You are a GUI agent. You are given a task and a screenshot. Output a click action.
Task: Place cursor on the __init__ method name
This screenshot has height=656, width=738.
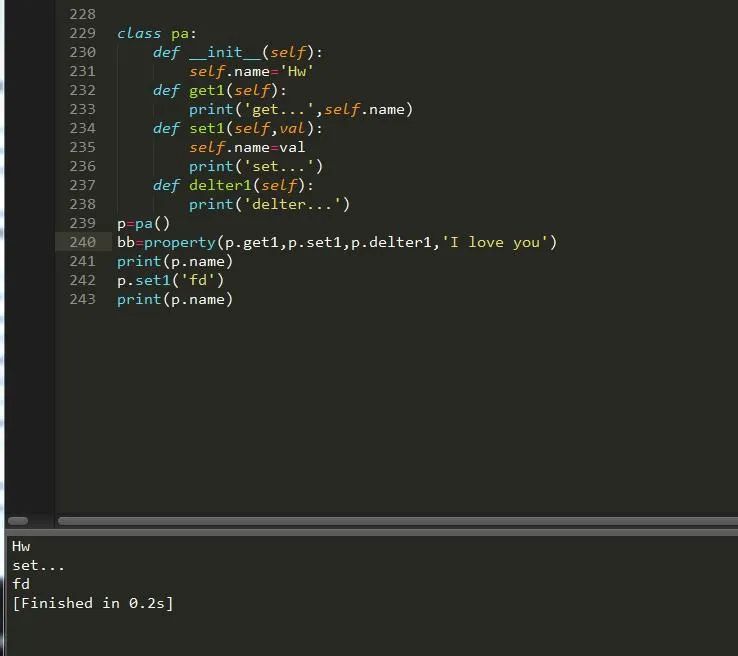tap(225, 52)
